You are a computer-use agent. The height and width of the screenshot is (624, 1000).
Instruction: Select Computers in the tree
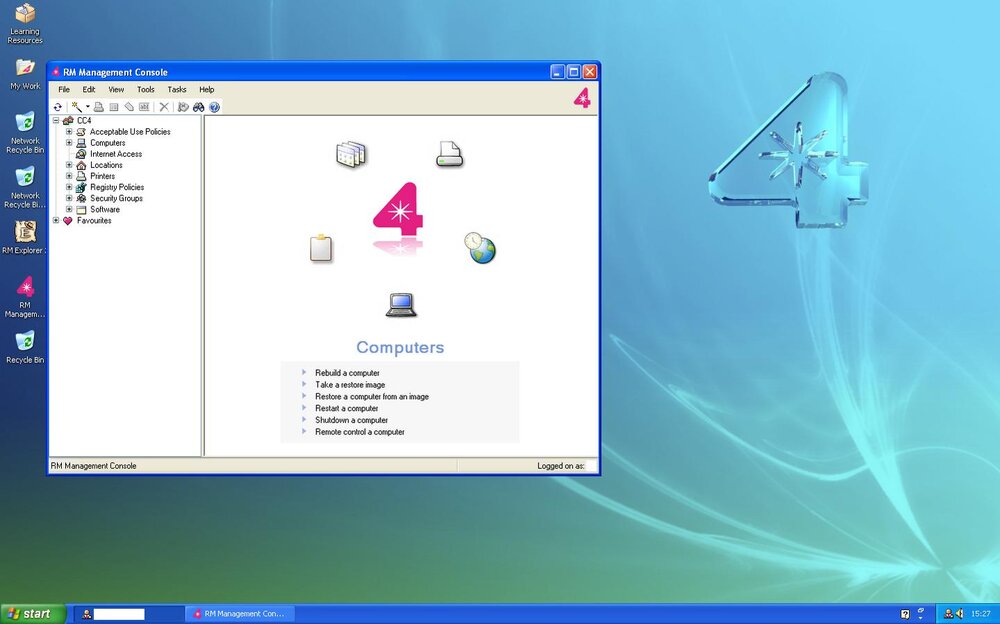[108, 143]
